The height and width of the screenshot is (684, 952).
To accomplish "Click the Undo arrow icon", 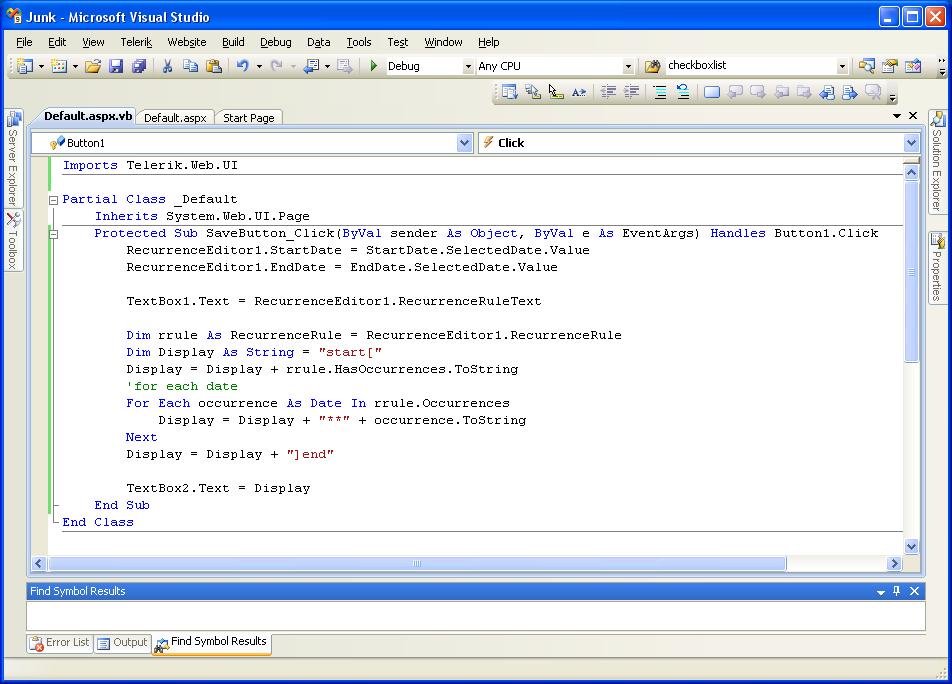I will coord(242,66).
